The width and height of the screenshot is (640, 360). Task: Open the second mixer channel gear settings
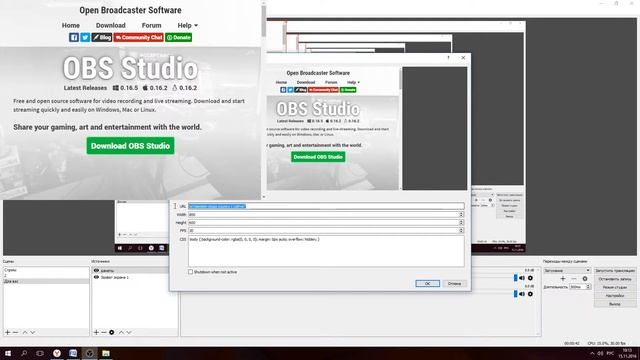(530, 294)
